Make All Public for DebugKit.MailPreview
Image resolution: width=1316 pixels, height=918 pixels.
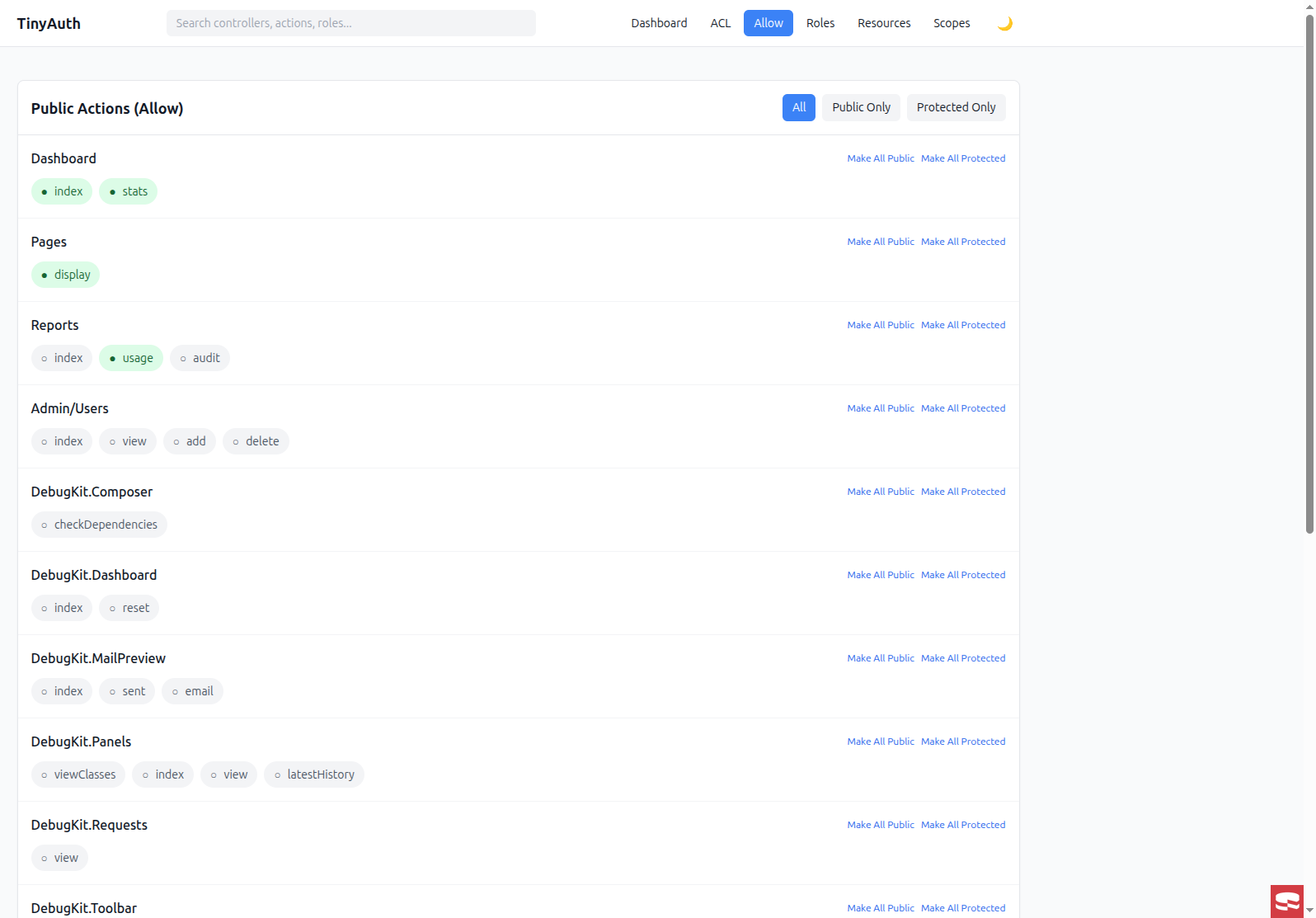tap(881, 658)
